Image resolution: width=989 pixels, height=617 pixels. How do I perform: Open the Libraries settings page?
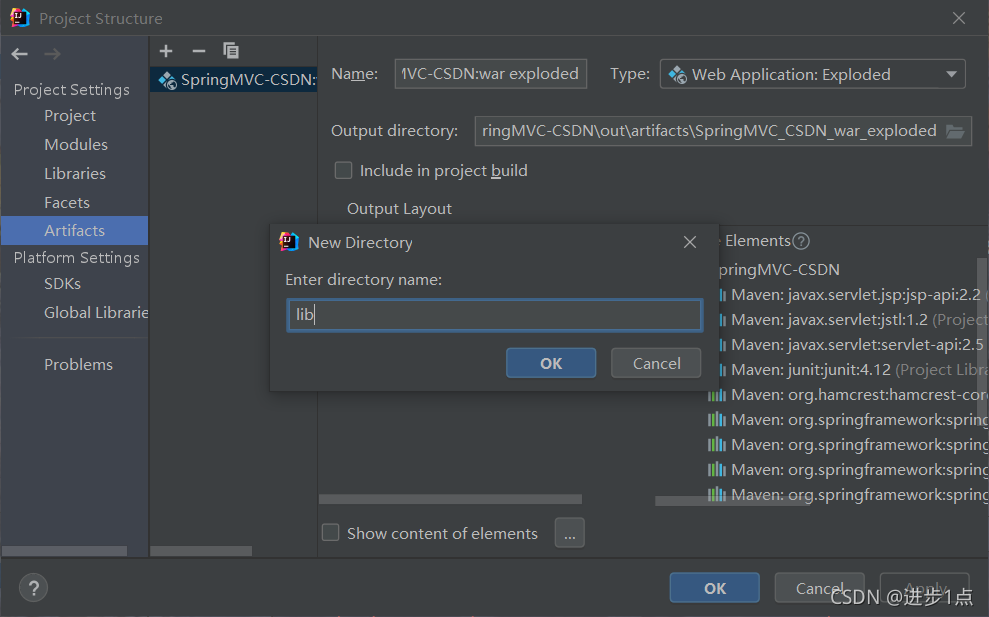[75, 173]
